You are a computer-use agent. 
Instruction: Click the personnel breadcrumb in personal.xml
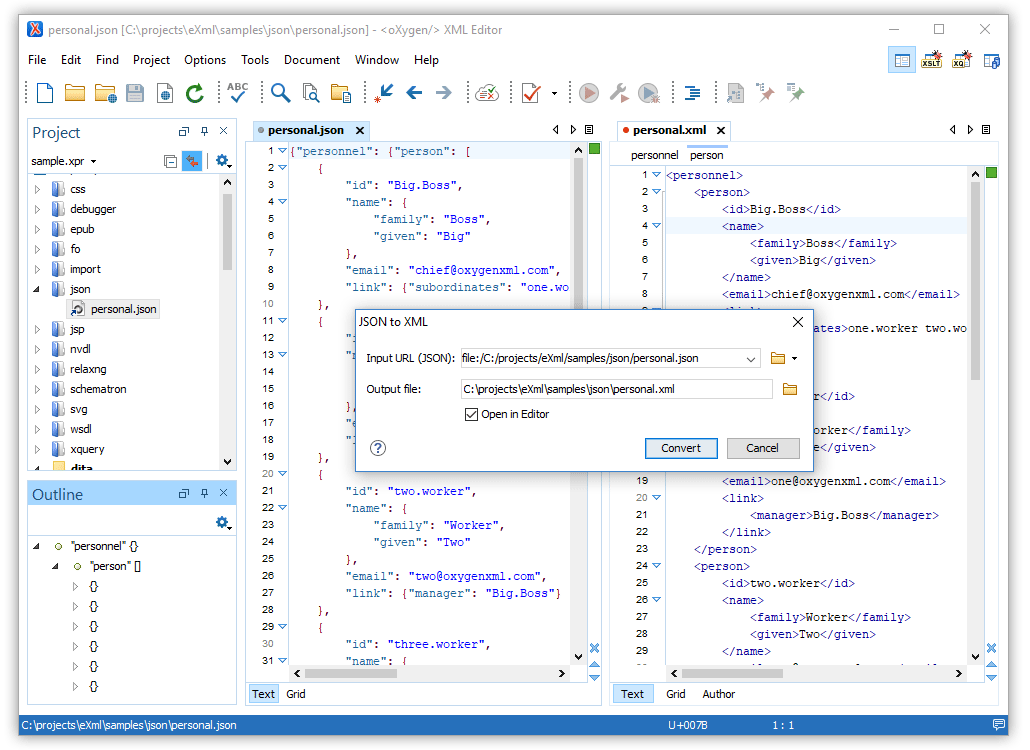(x=654, y=156)
